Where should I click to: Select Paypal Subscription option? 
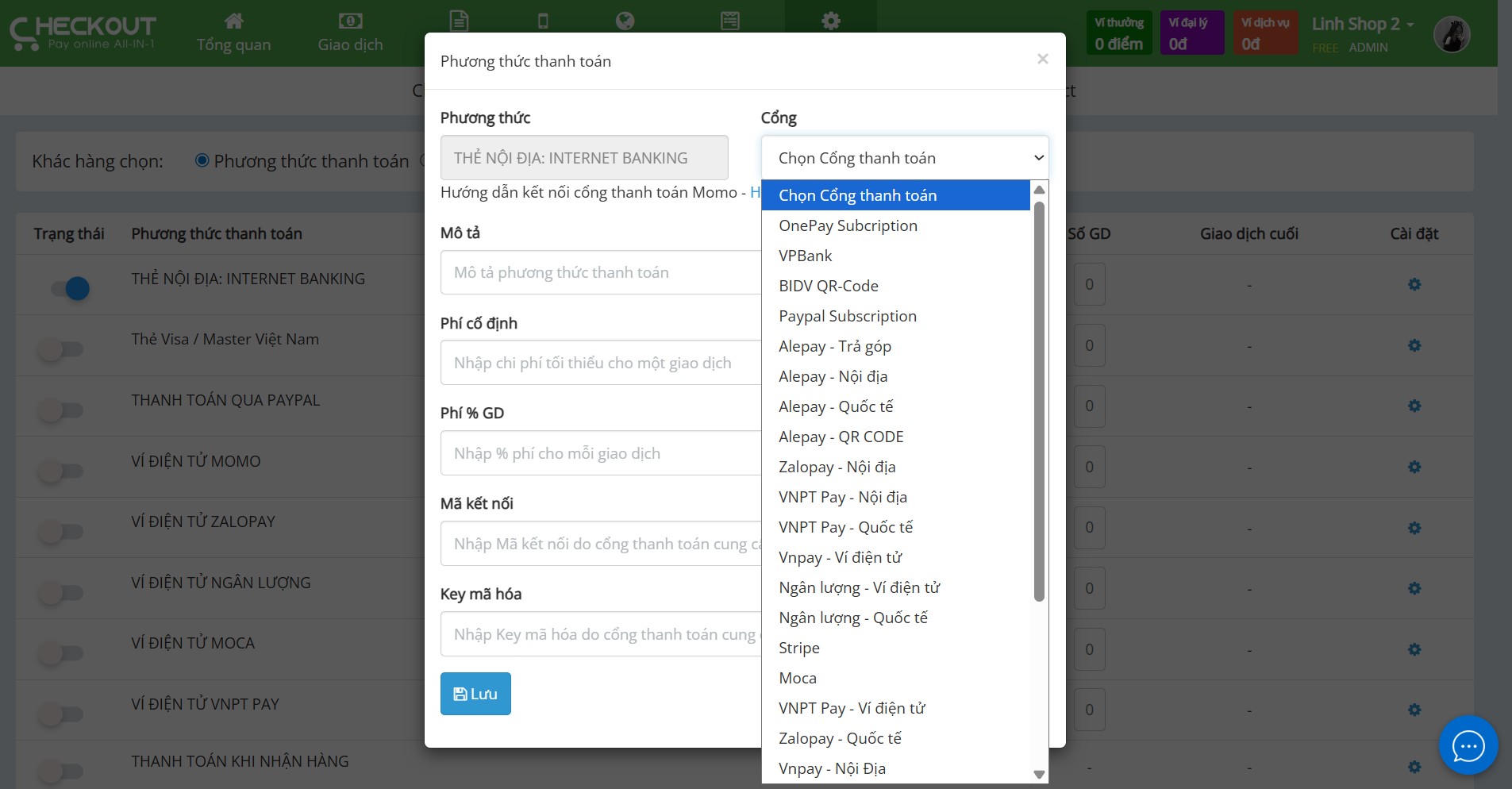pyautogui.click(x=896, y=316)
